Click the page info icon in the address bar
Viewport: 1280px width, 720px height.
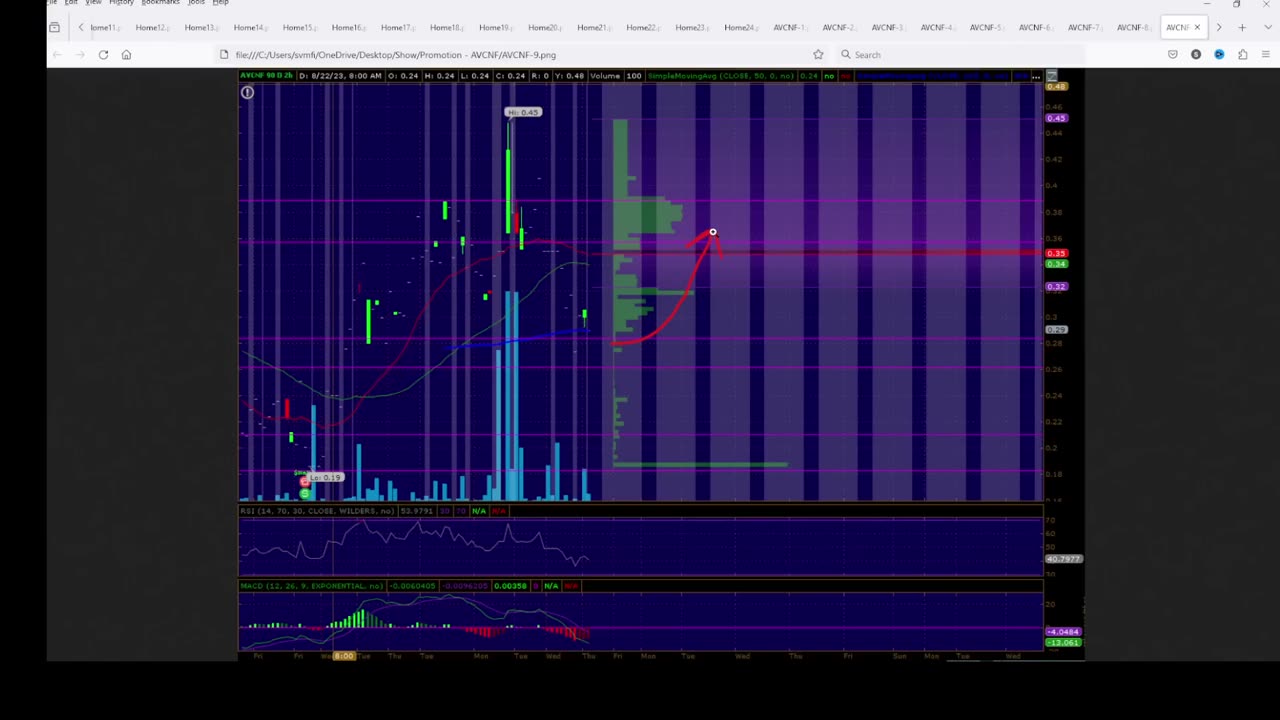click(224, 55)
